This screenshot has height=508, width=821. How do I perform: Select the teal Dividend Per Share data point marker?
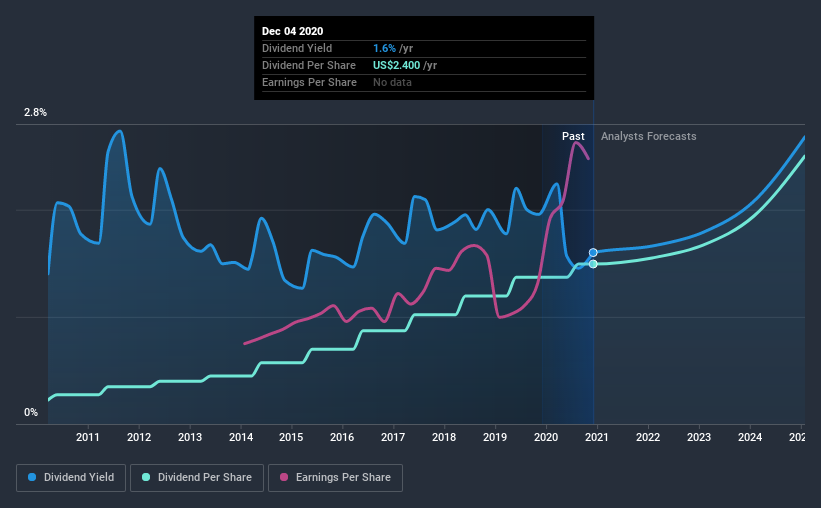(x=593, y=264)
